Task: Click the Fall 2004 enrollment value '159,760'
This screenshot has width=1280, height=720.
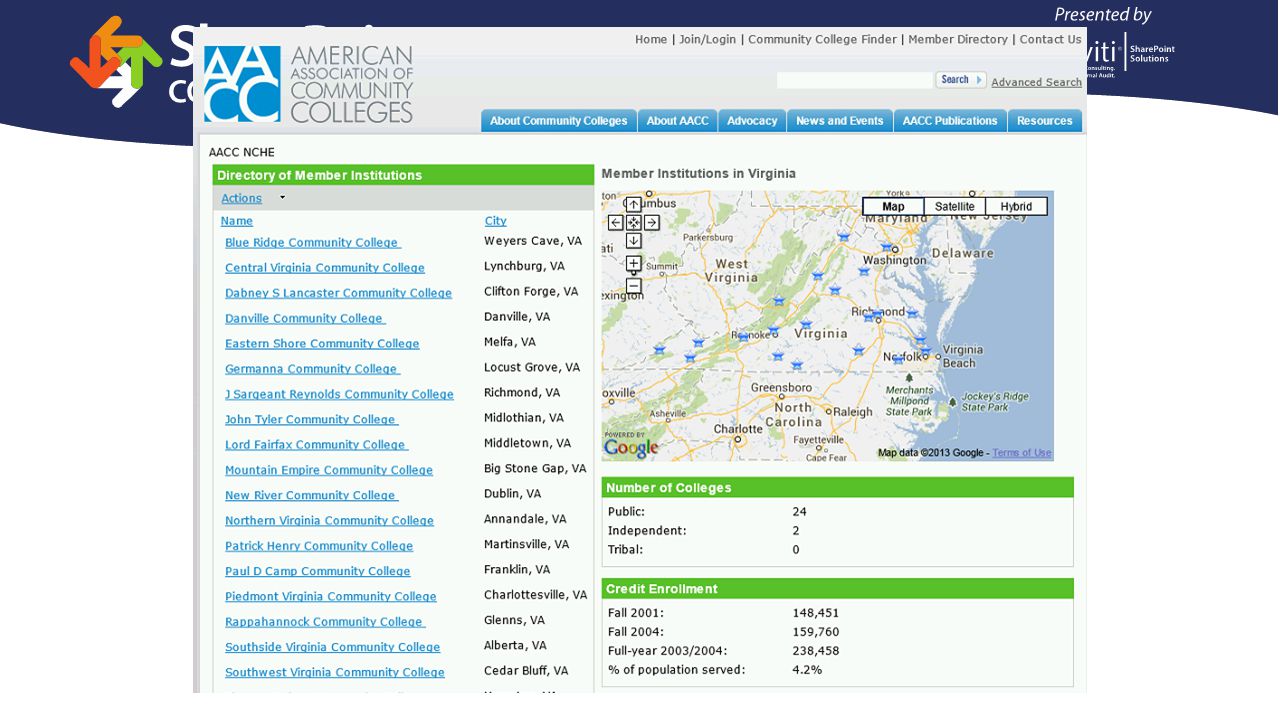Action: click(816, 632)
